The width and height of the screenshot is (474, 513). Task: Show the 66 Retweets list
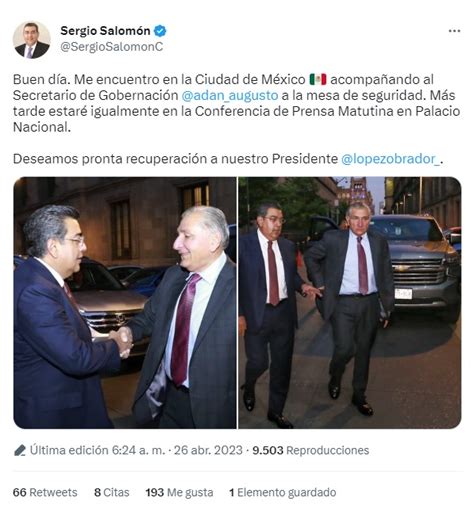45,492
